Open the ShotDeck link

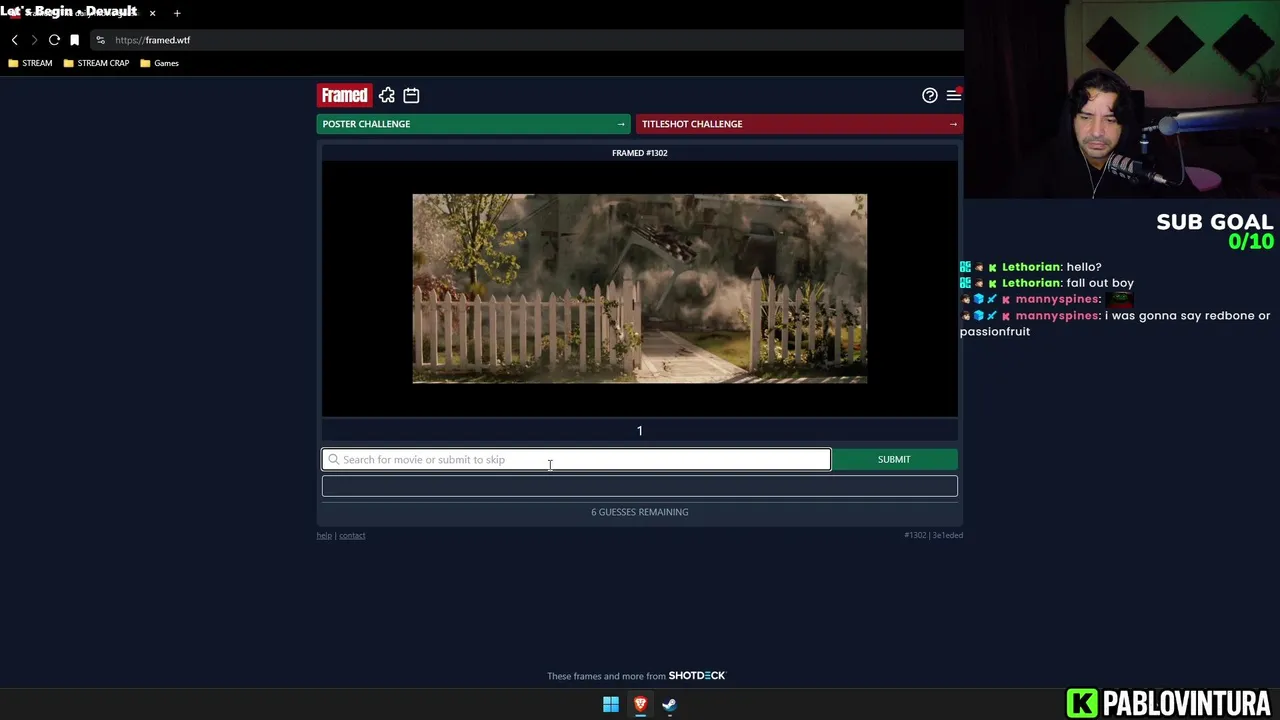coord(697,676)
